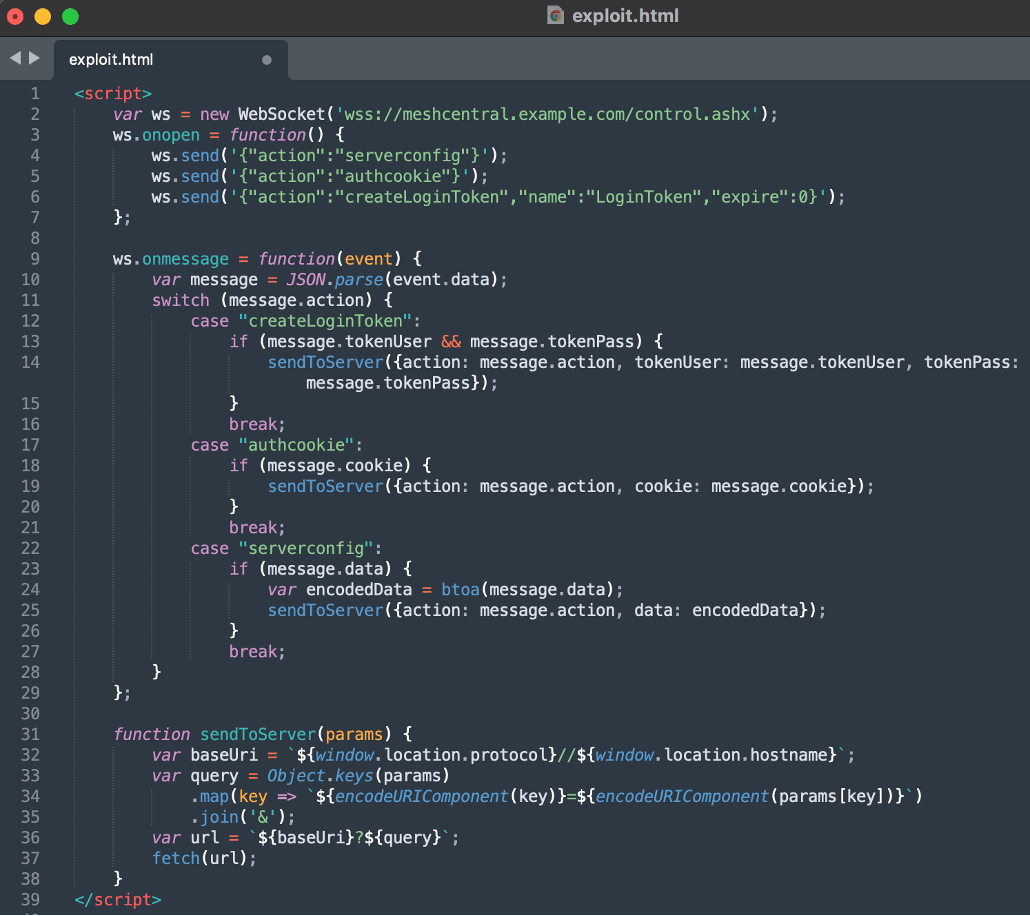Select the exploit.html tab

tap(171, 60)
